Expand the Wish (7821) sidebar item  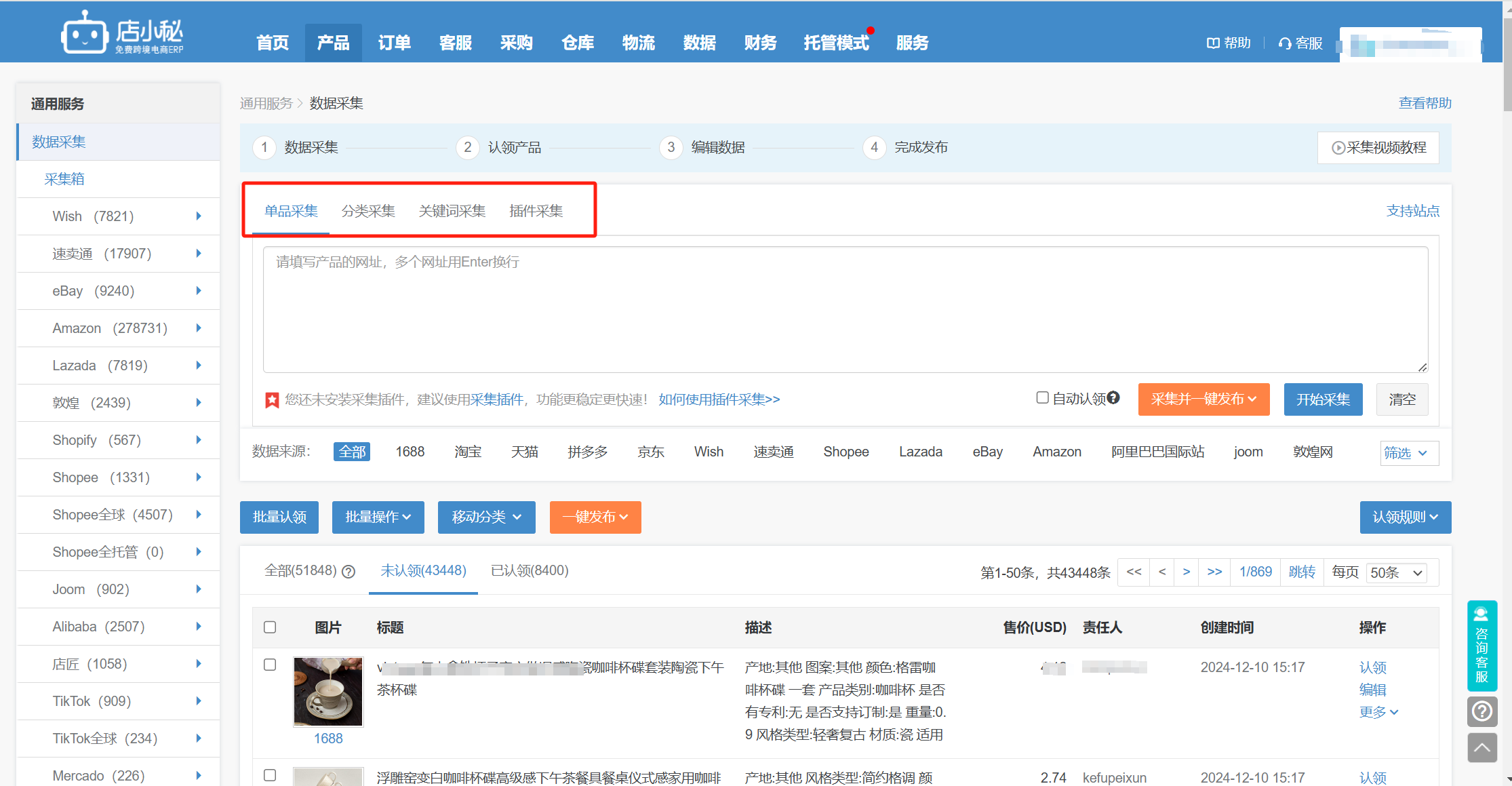tap(199, 216)
